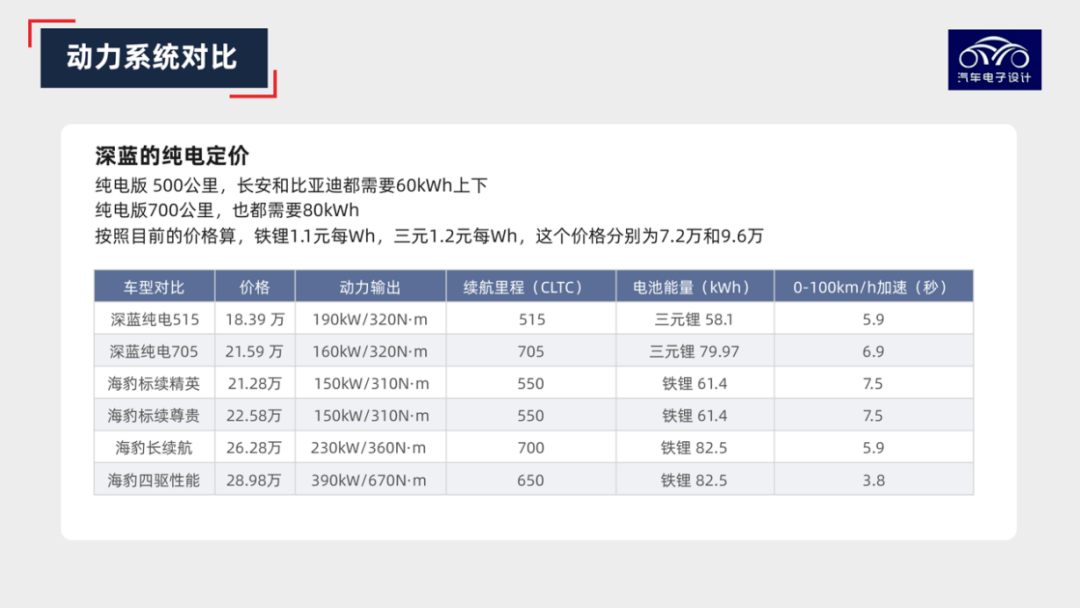Click the 21.59 万 price cell
The width and height of the screenshot is (1080, 608).
click(x=255, y=351)
